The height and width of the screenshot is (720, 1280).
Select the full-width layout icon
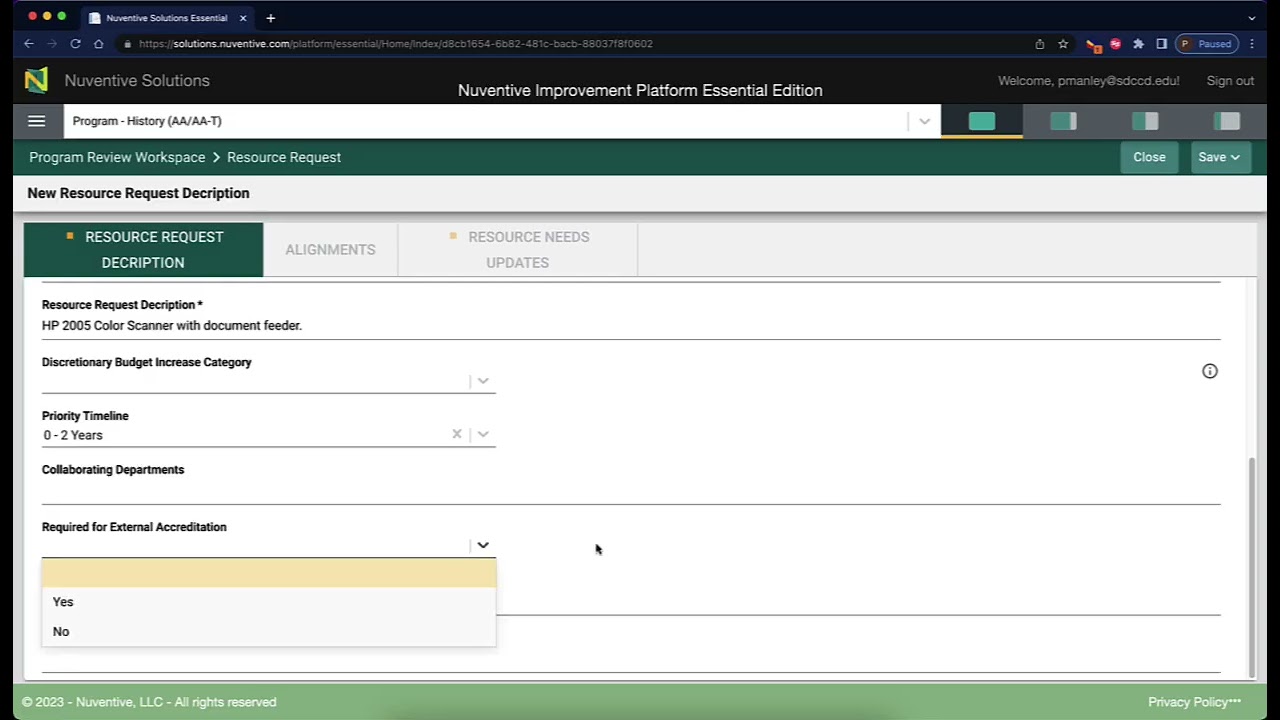[982, 121]
